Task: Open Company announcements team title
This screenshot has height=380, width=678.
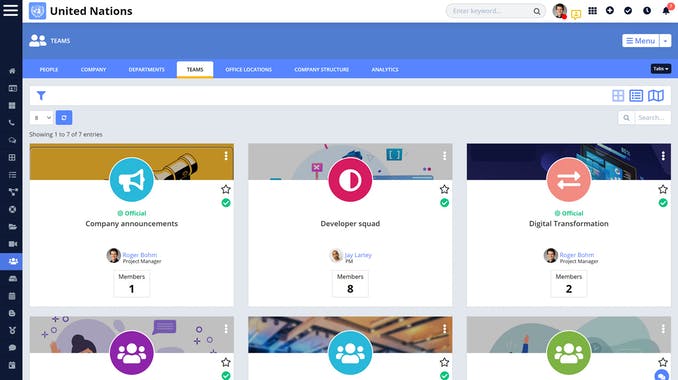Action: click(131, 224)
